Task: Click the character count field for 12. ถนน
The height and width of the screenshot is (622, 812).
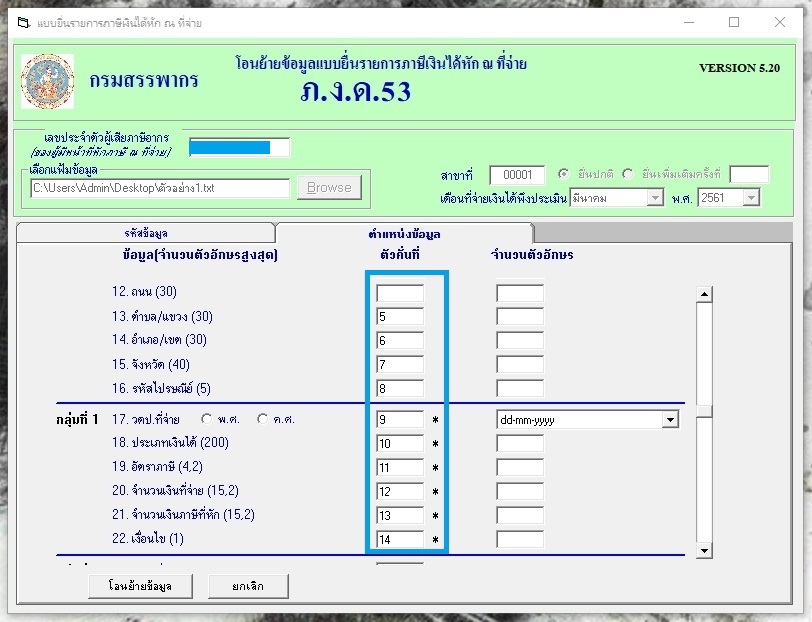Action: click(520, 293)
